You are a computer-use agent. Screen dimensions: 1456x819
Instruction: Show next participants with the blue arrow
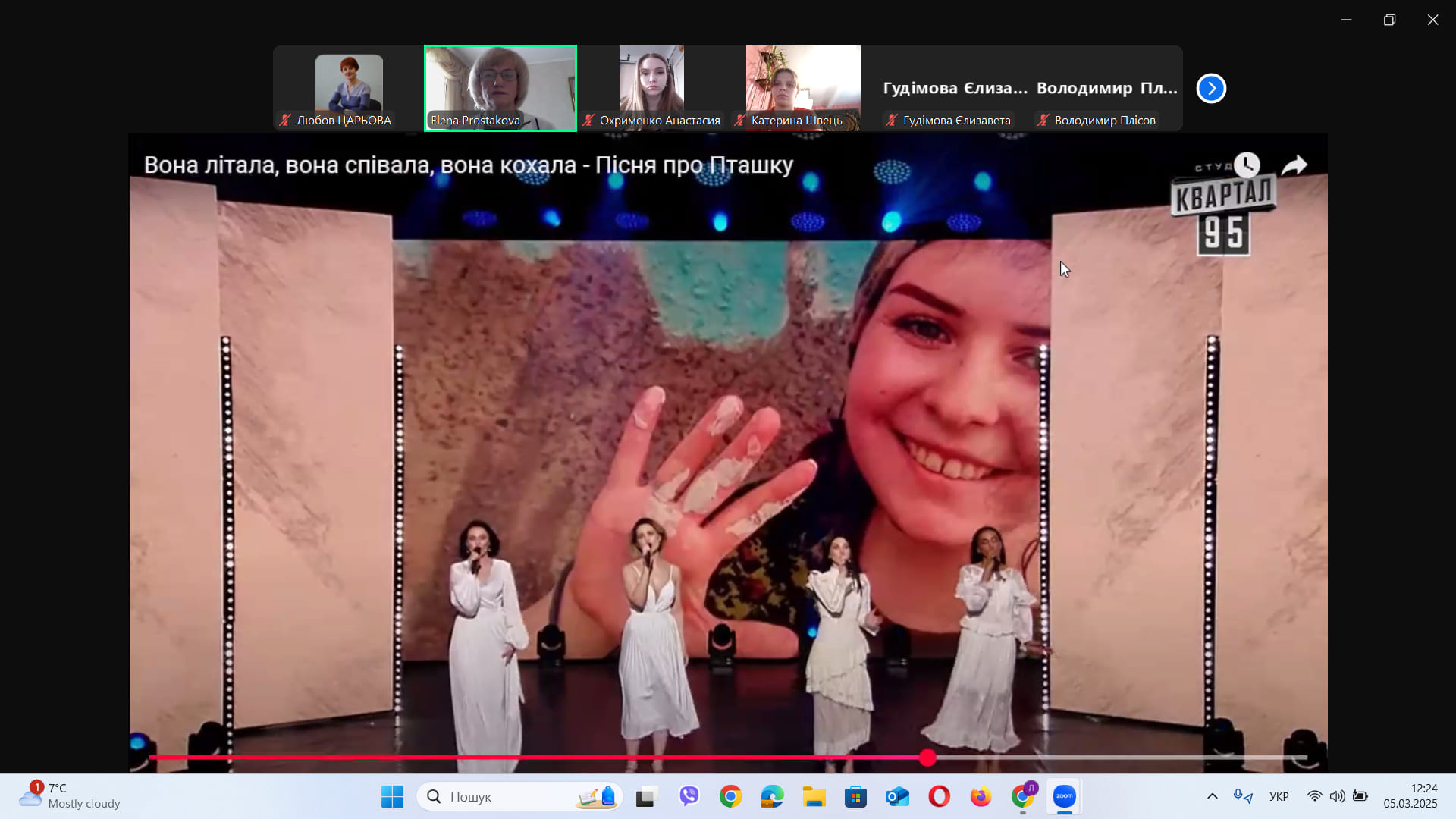point(1211,89)
